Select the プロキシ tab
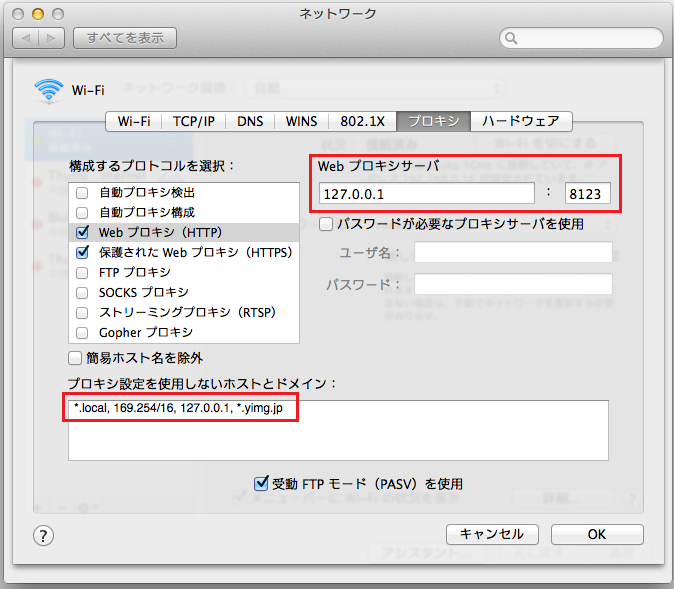The width and height of the screenshot is (674, 589). [x=434, y=121]
